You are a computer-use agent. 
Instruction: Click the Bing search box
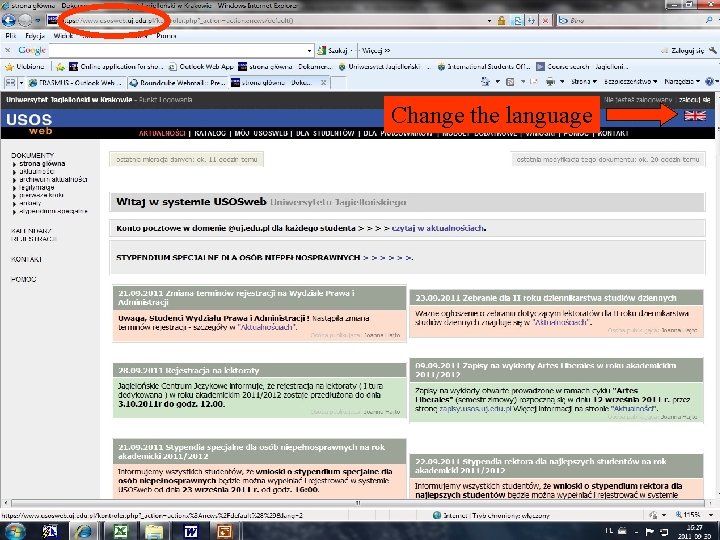coord(630,20)
